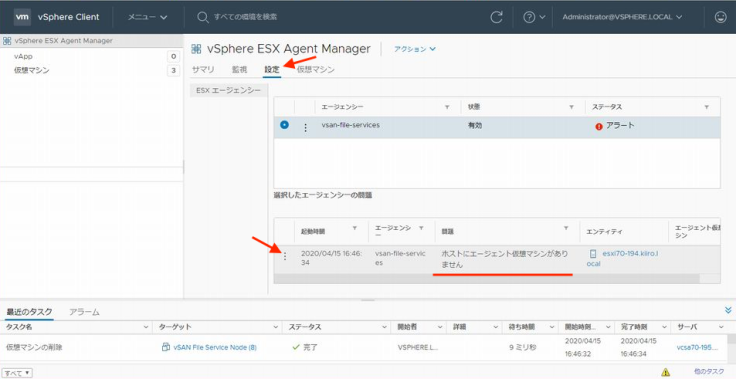
Task: Open the vcsa70-195 server link
Action: point(697,348)
